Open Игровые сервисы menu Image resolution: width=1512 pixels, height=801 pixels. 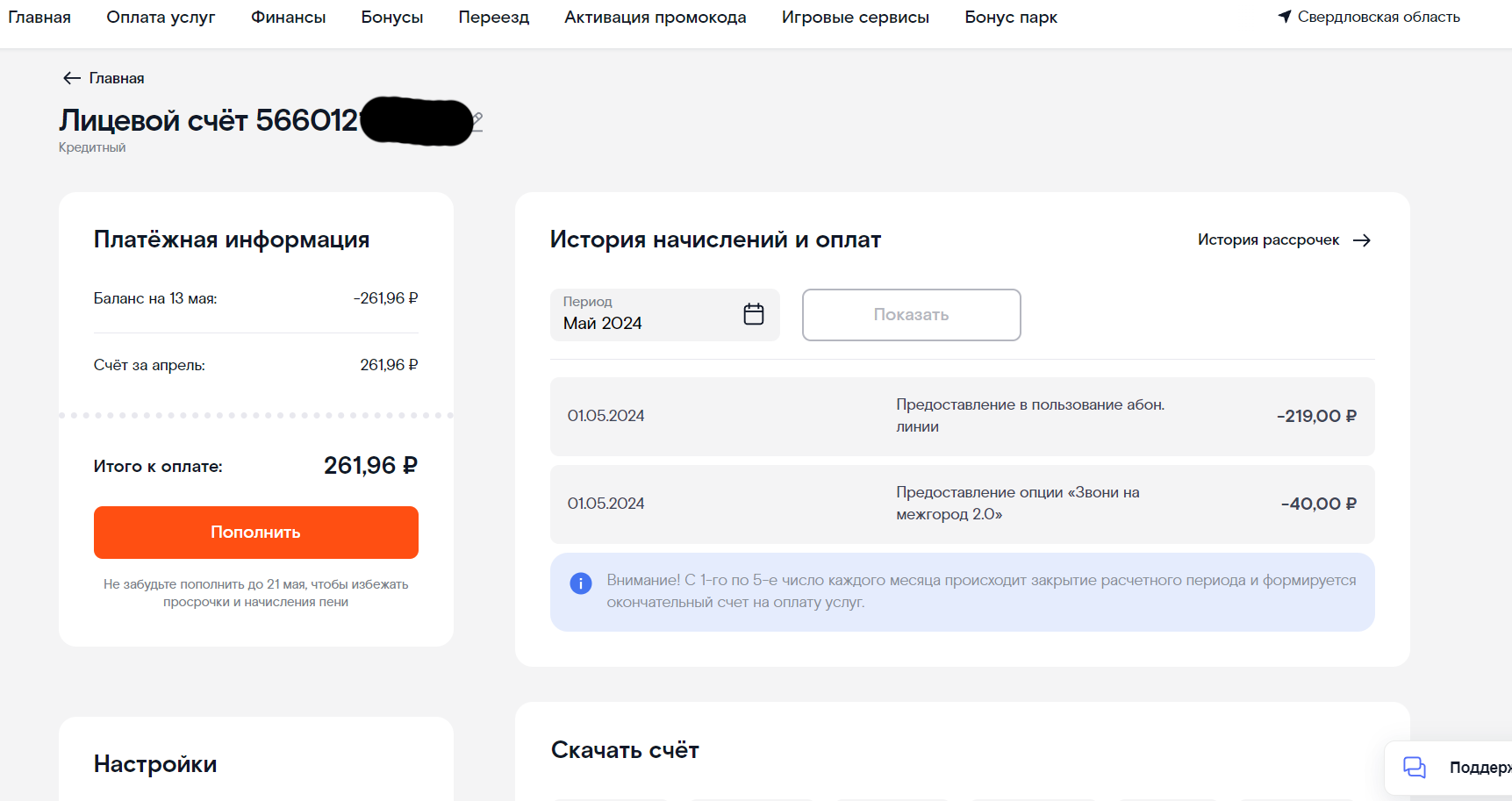856,17
